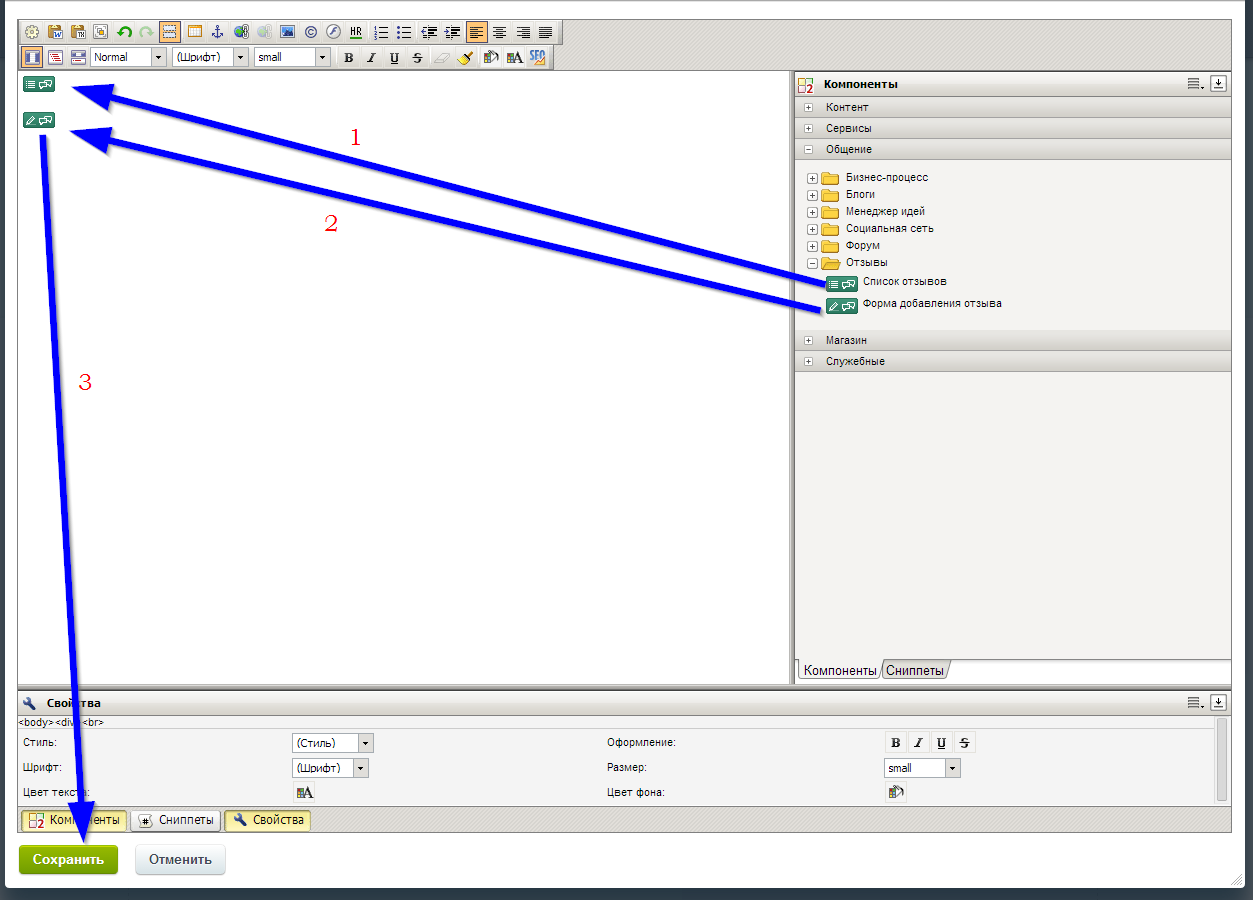Undo the last action
Screen dimensions: 1253x900
coord(124,31)
